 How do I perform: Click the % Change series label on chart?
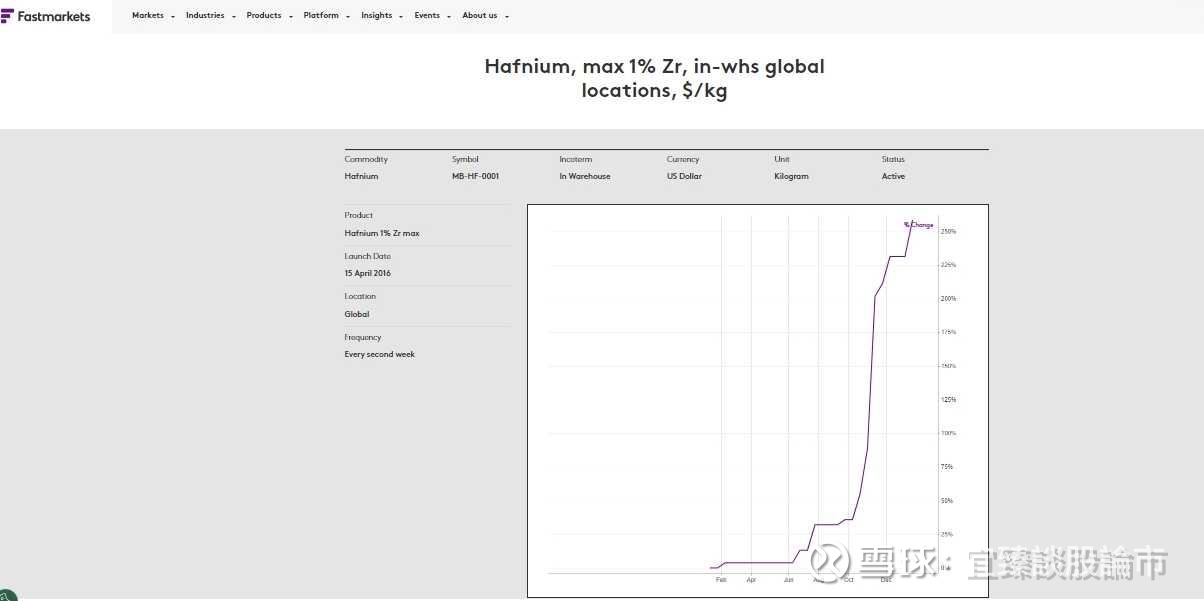[x=918, y=225]
